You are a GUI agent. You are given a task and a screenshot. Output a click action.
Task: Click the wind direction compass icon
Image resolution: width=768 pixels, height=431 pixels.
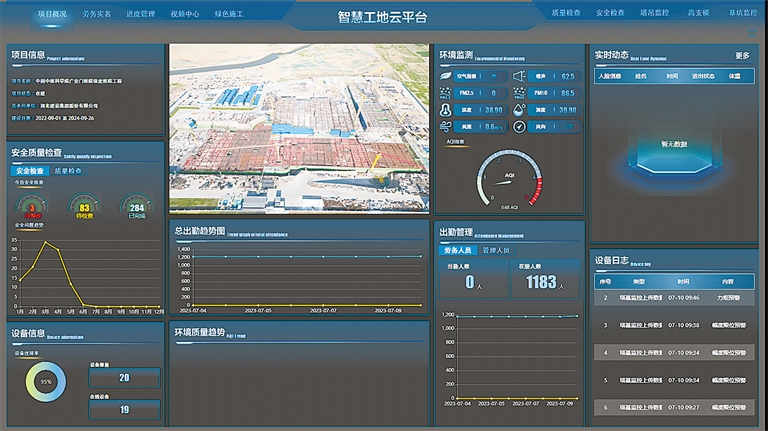(x=519, y=127)
